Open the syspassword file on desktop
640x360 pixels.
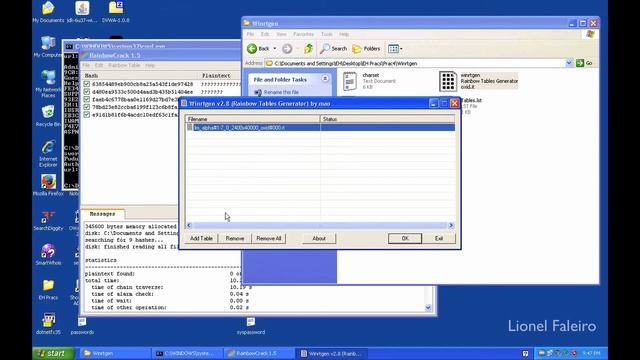click(x=251, y=326)
